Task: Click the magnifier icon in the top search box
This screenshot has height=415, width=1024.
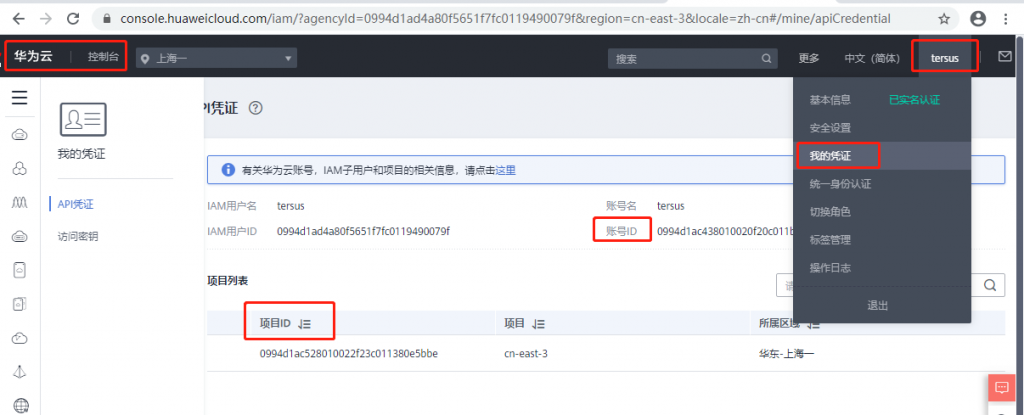Action: coord(767,58)
